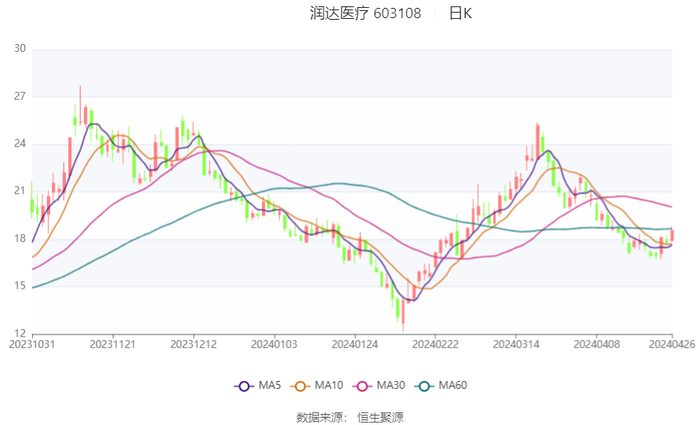Click the 20240103 date axis label
Screen dimensions: 700x425
click(x=274, y=344)
